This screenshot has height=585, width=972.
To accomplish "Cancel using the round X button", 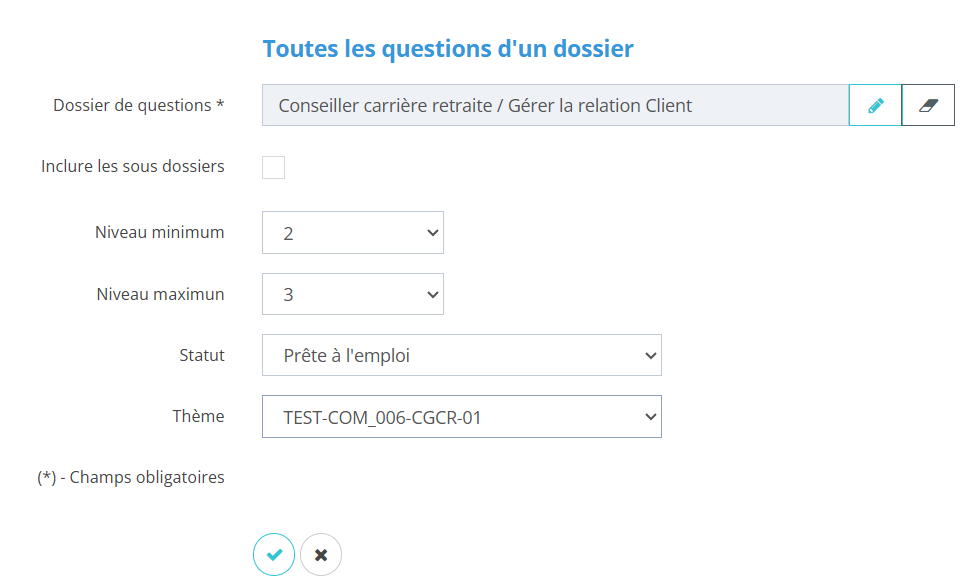I will tap(321, 555).
